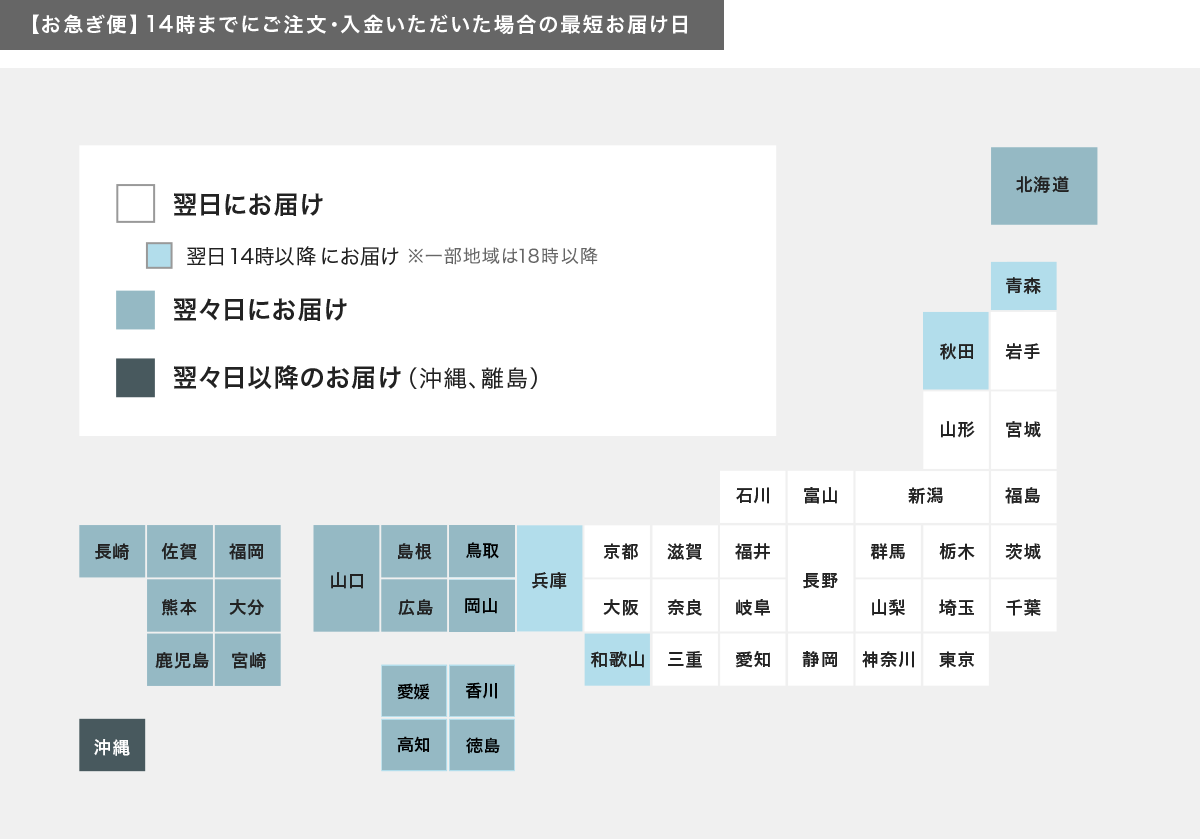Click the 兵庫 light blue tile
The width and height of the screenshot is (1200, 839).
[x=549, y=579]
